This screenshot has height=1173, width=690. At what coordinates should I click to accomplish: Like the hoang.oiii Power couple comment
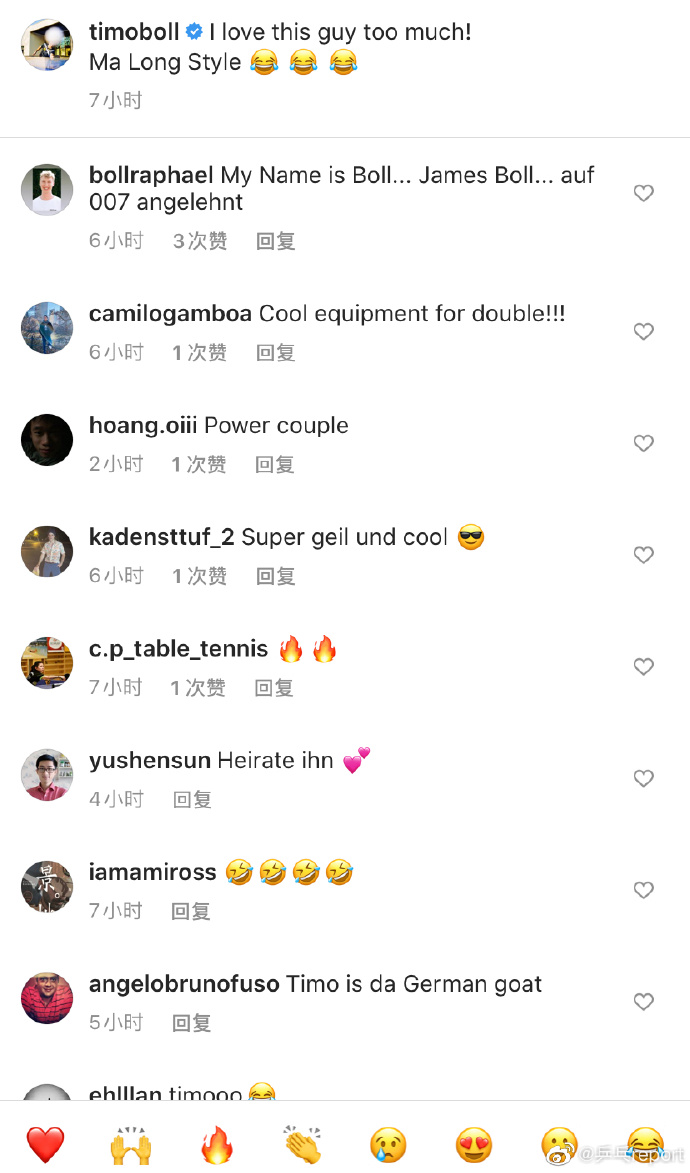(x=644, y=443)
